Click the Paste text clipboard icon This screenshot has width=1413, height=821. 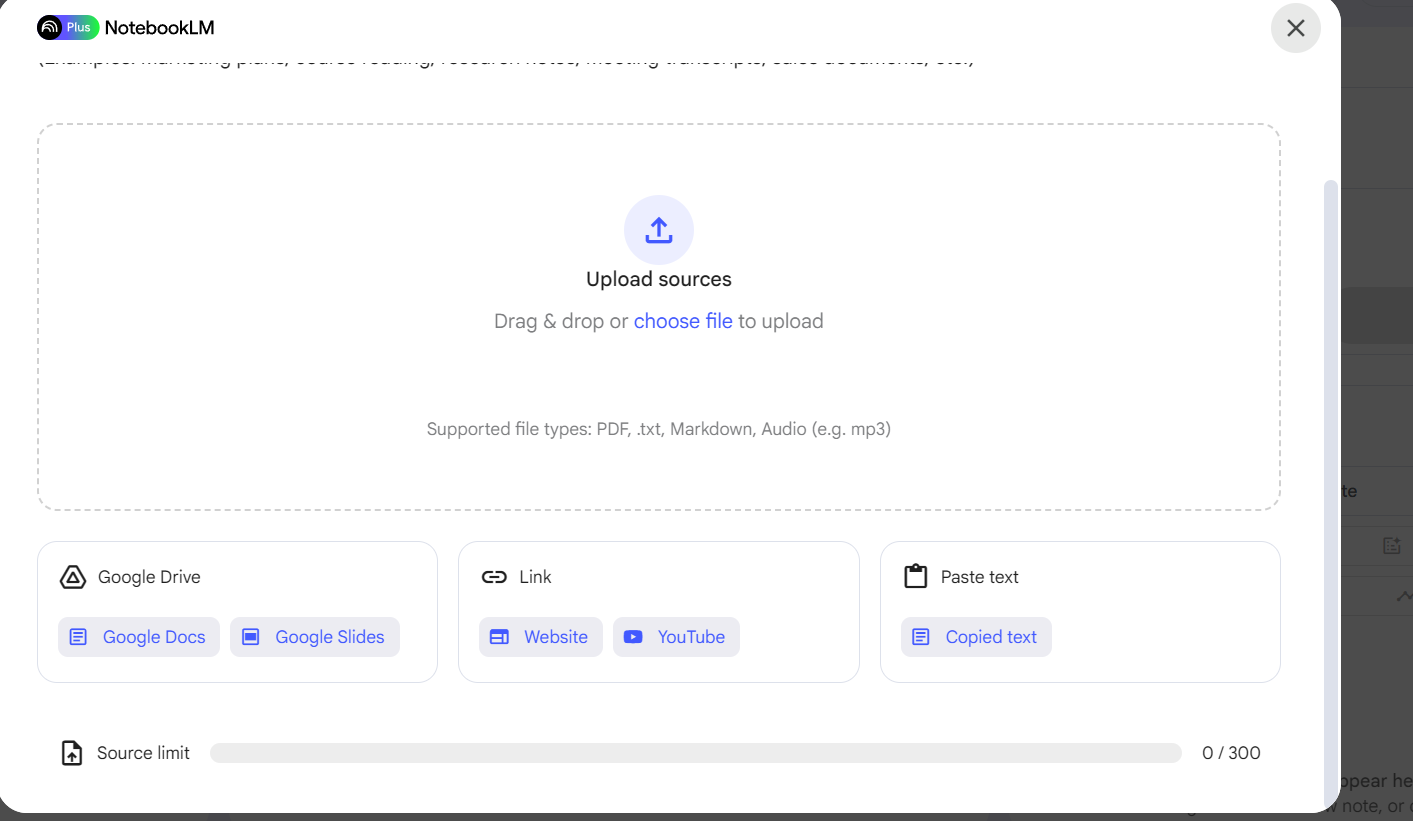tap(915, 577)
